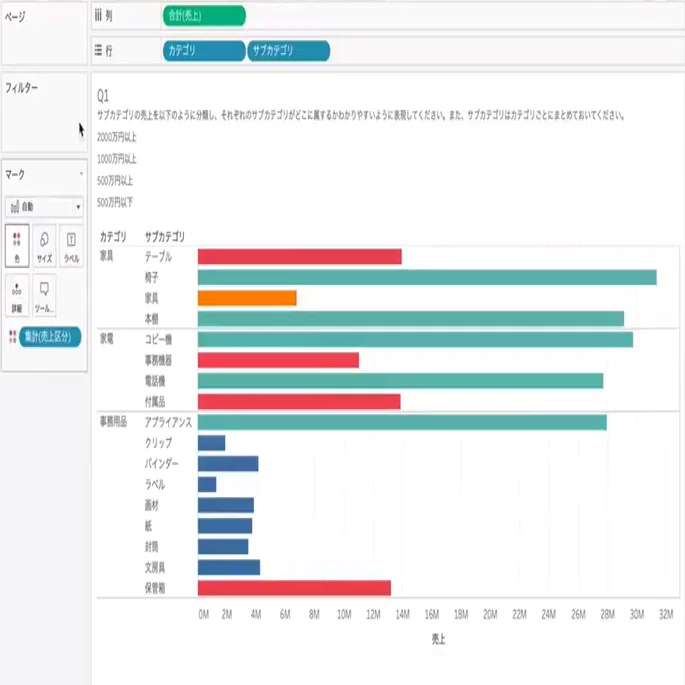Open the mark type dropdown set to 自動

[44, 207]
